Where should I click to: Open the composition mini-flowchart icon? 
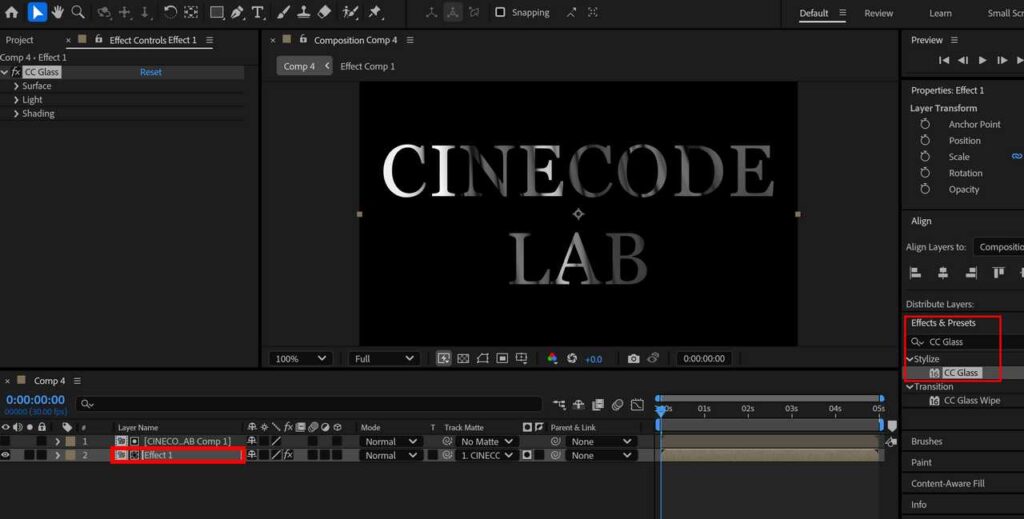pyautogui.click(x=560, y=405)
